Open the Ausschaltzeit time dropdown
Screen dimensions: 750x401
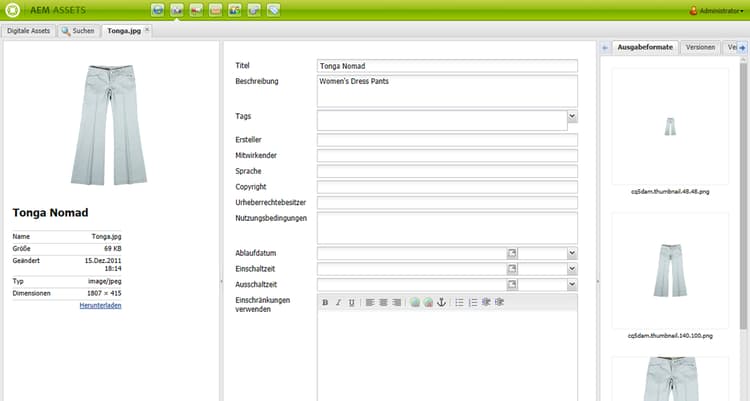click(x=572, y=285)
